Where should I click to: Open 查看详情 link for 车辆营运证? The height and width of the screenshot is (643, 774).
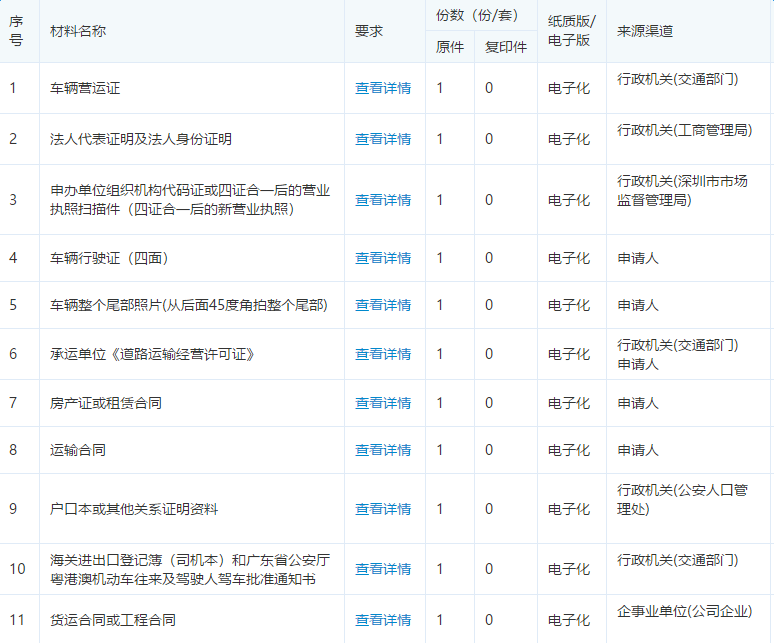point(383,88)
